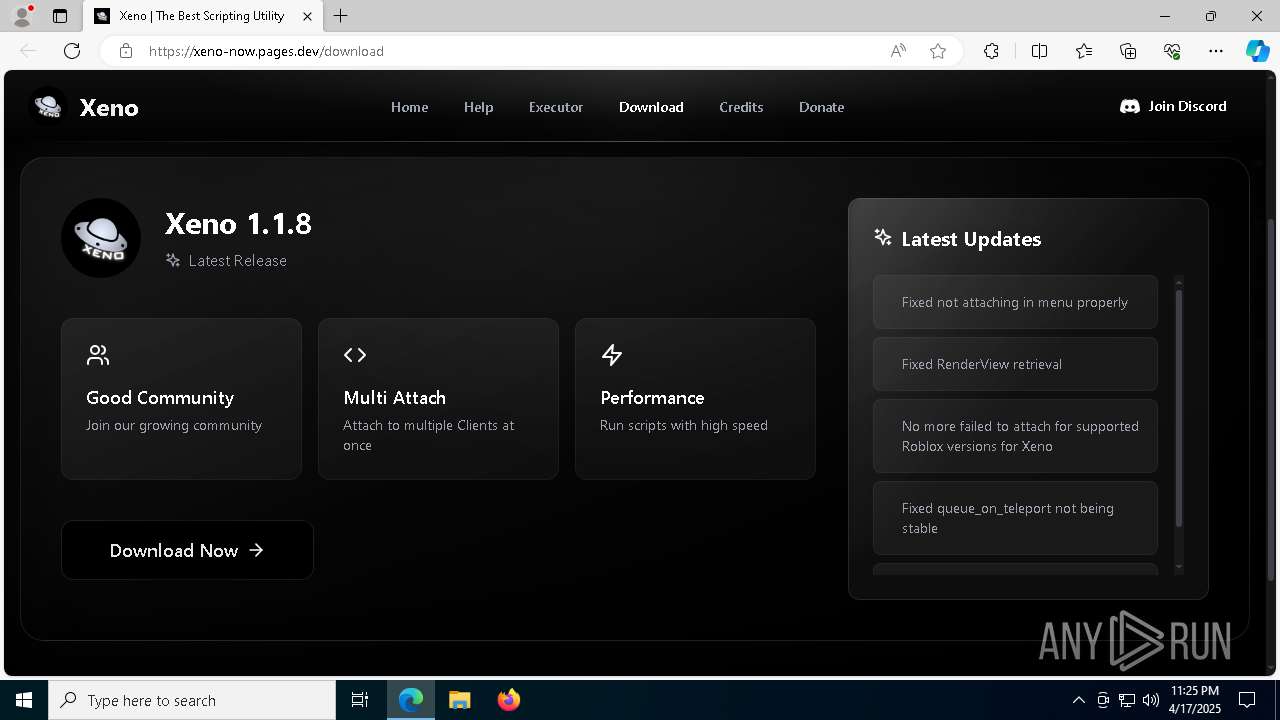
Task: Open the clock showing 11:25 PM
Action: point(1195,700)
